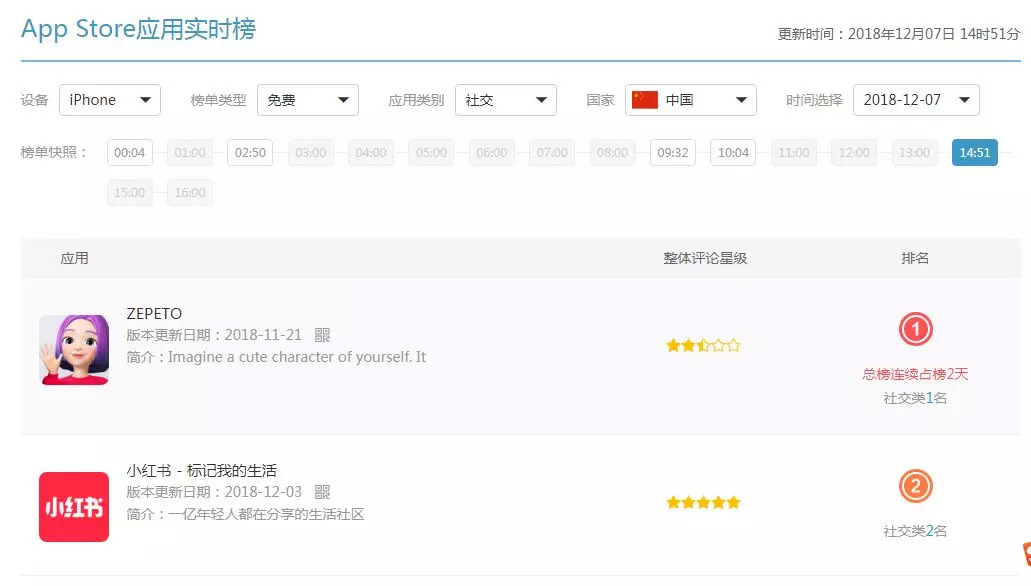
Task: Click 小红书 version date 2018-12-03
Action: [263, 492]
